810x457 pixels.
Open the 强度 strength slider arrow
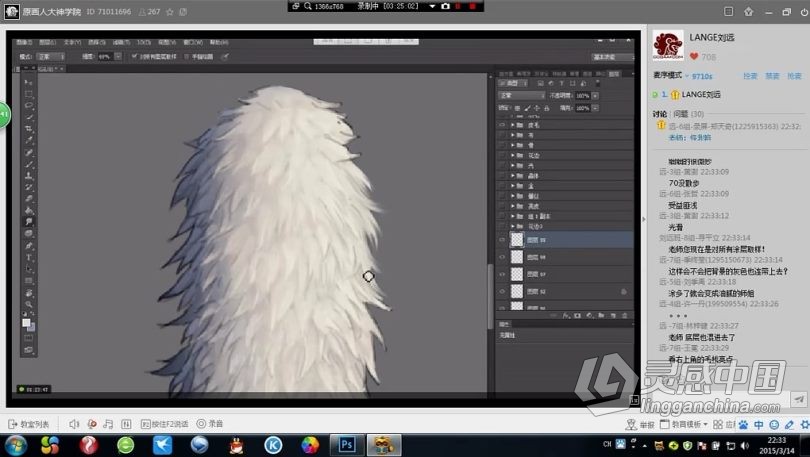118,56
